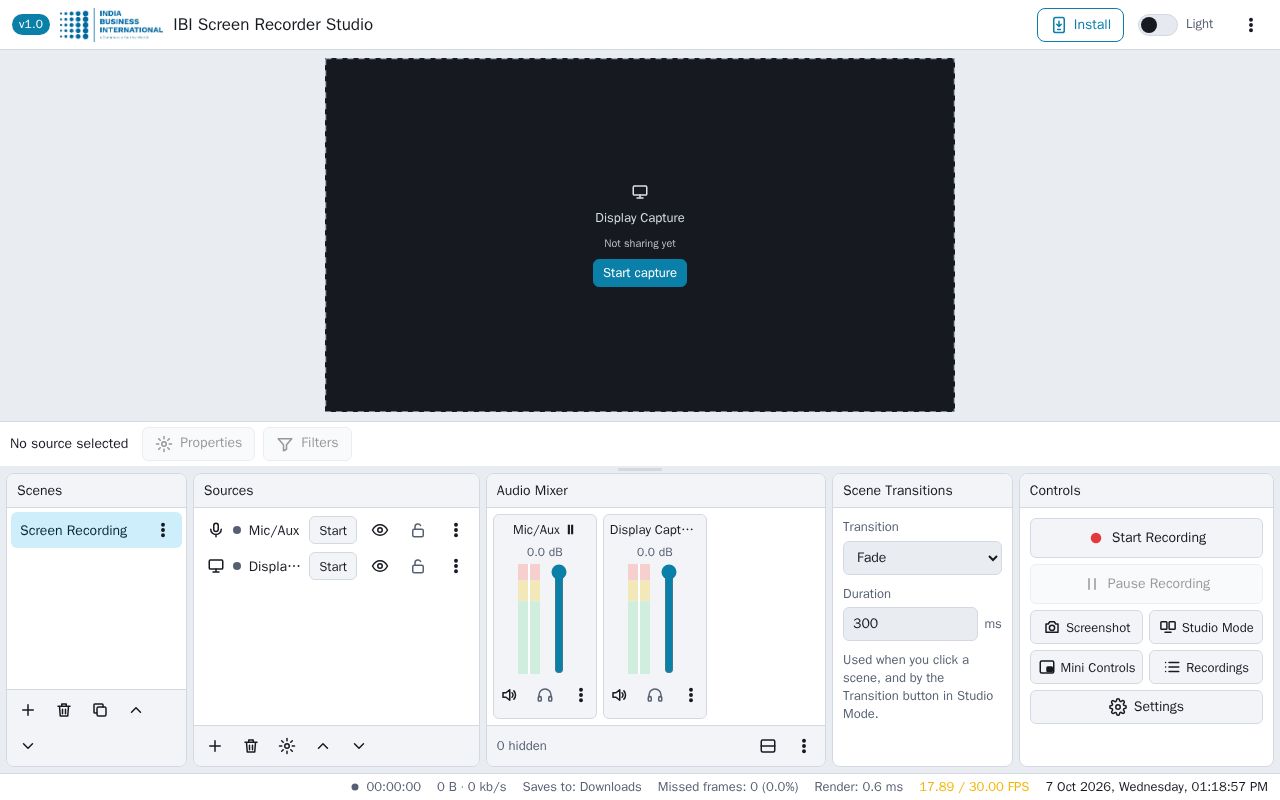Click the Display Capture mixer volume slider
1280x800 pixels.
669,619
